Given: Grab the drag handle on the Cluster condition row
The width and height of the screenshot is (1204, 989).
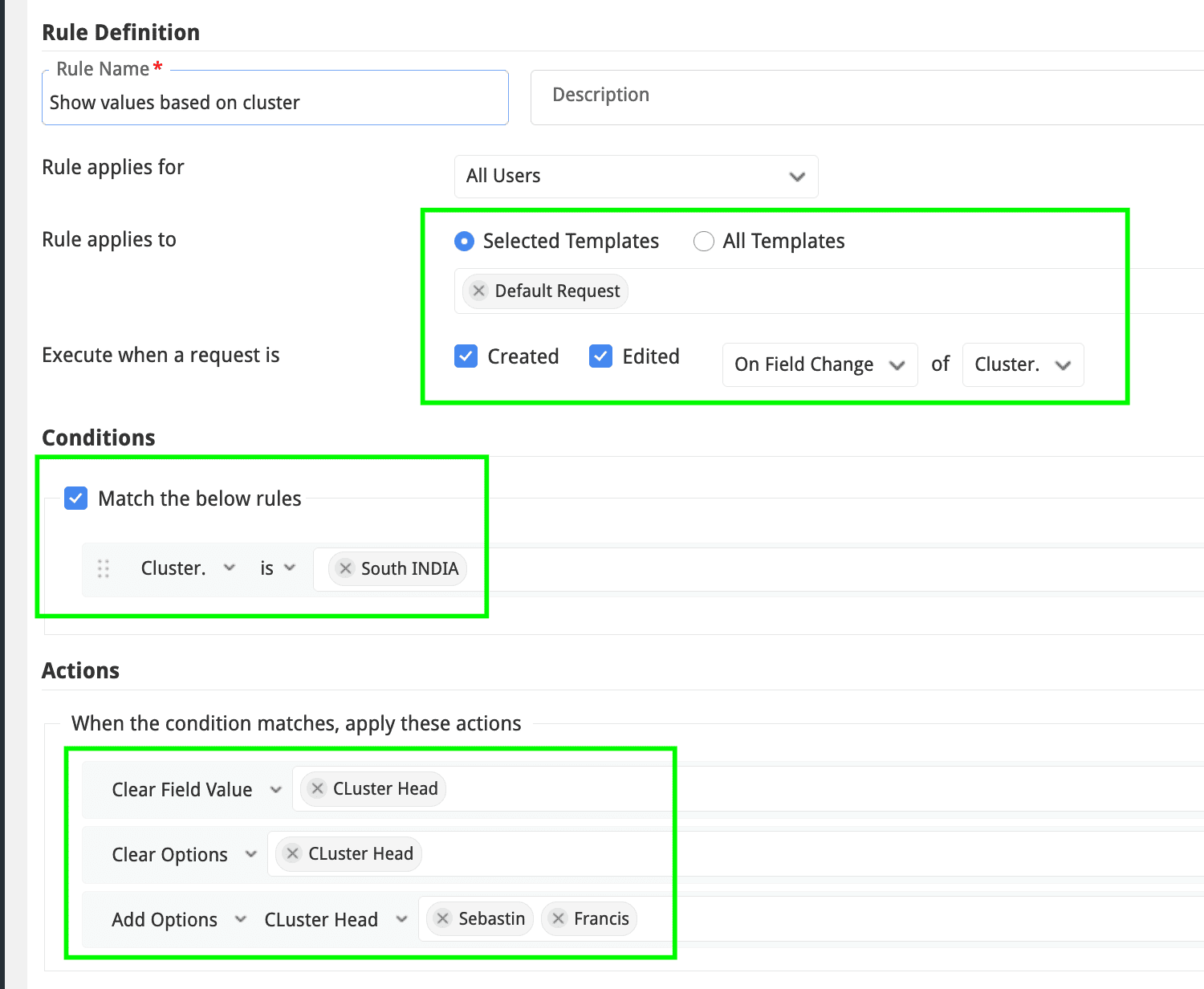Looking at the screenshot, I should coord(104,568).
